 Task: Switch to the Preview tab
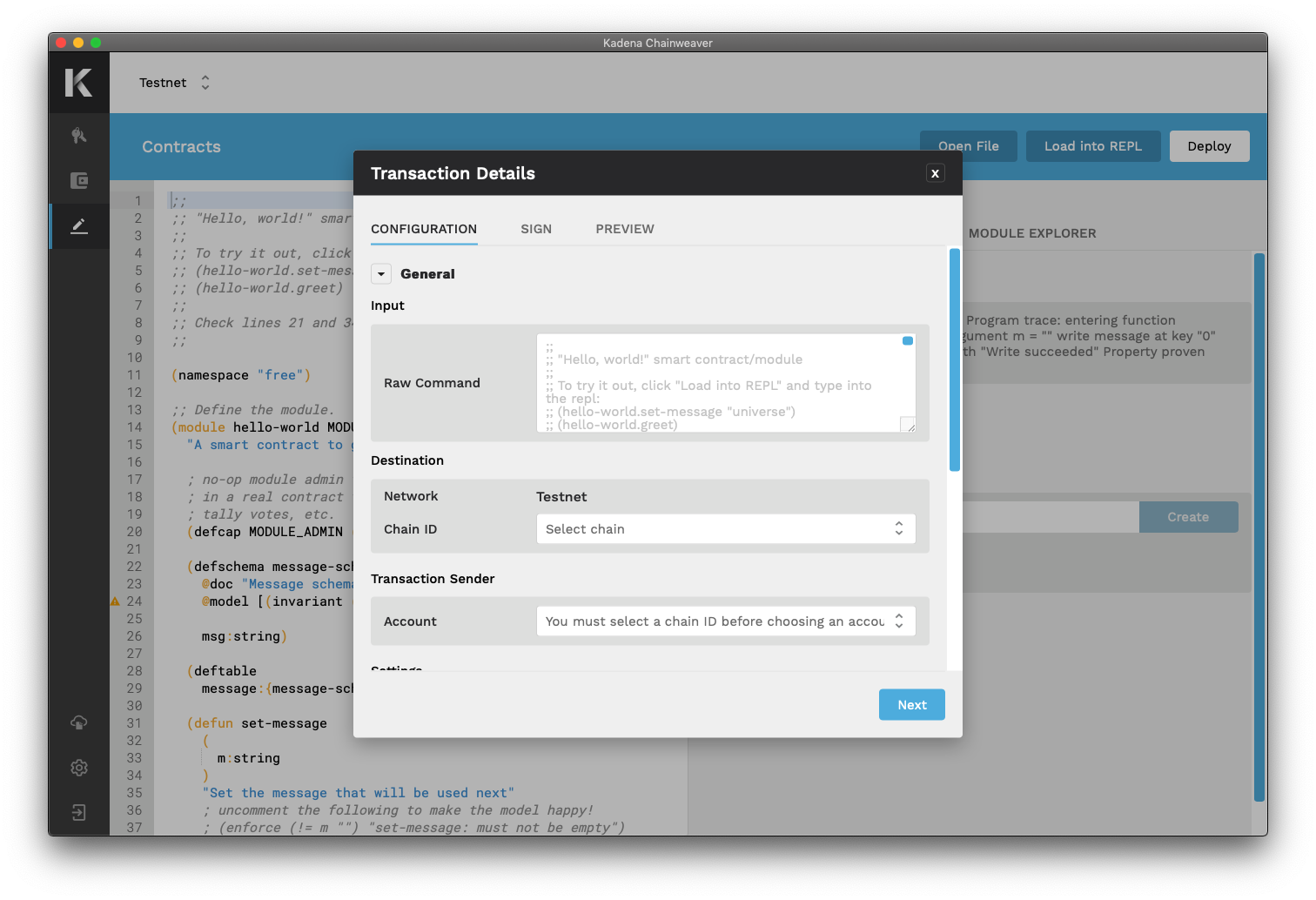(x=624, y=229)
